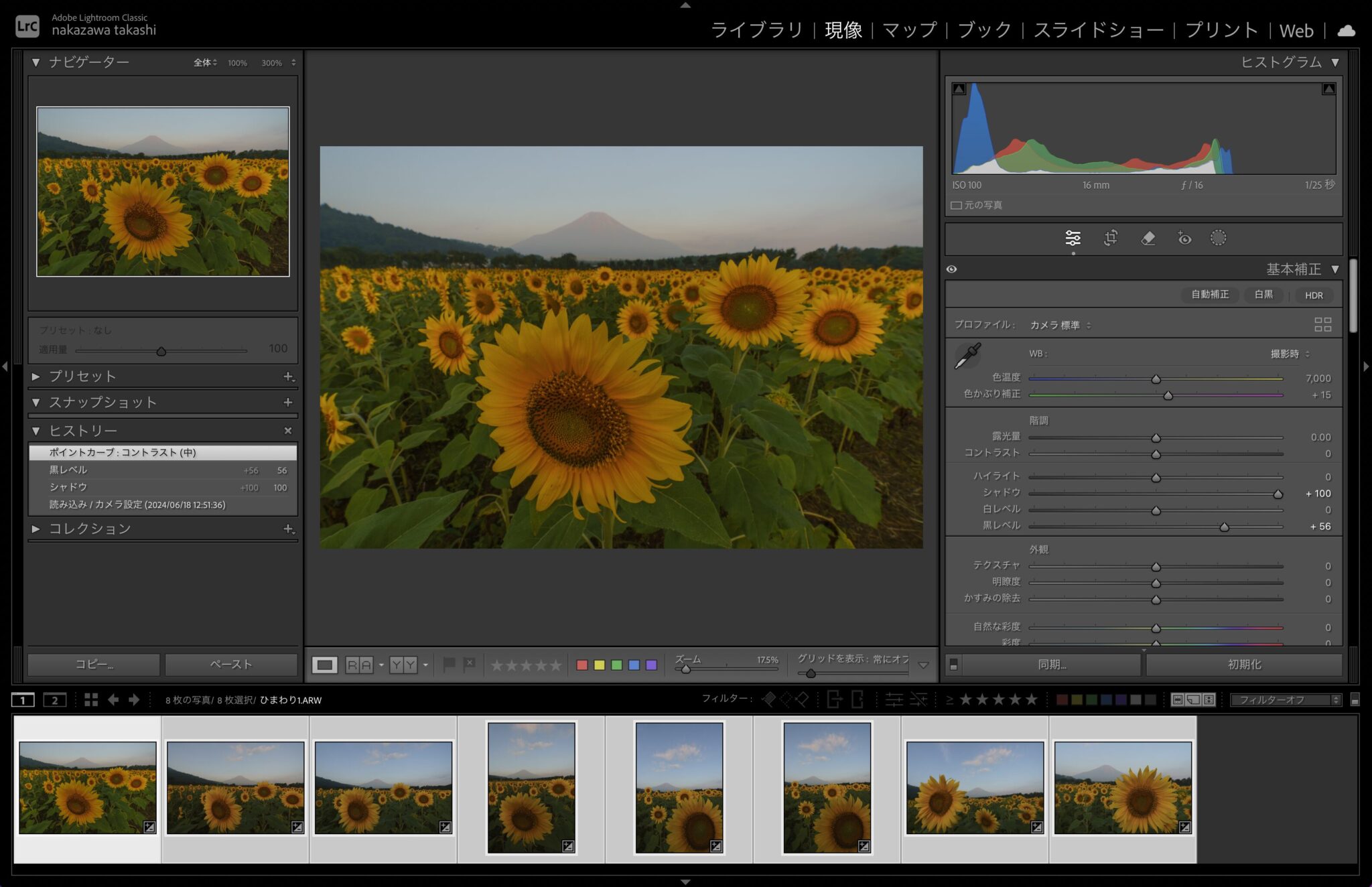Viewport: 1372px width, 887px height.
Task: Toggle the 基本補正 panel eye visibility
Action: (x=951, y=269)
